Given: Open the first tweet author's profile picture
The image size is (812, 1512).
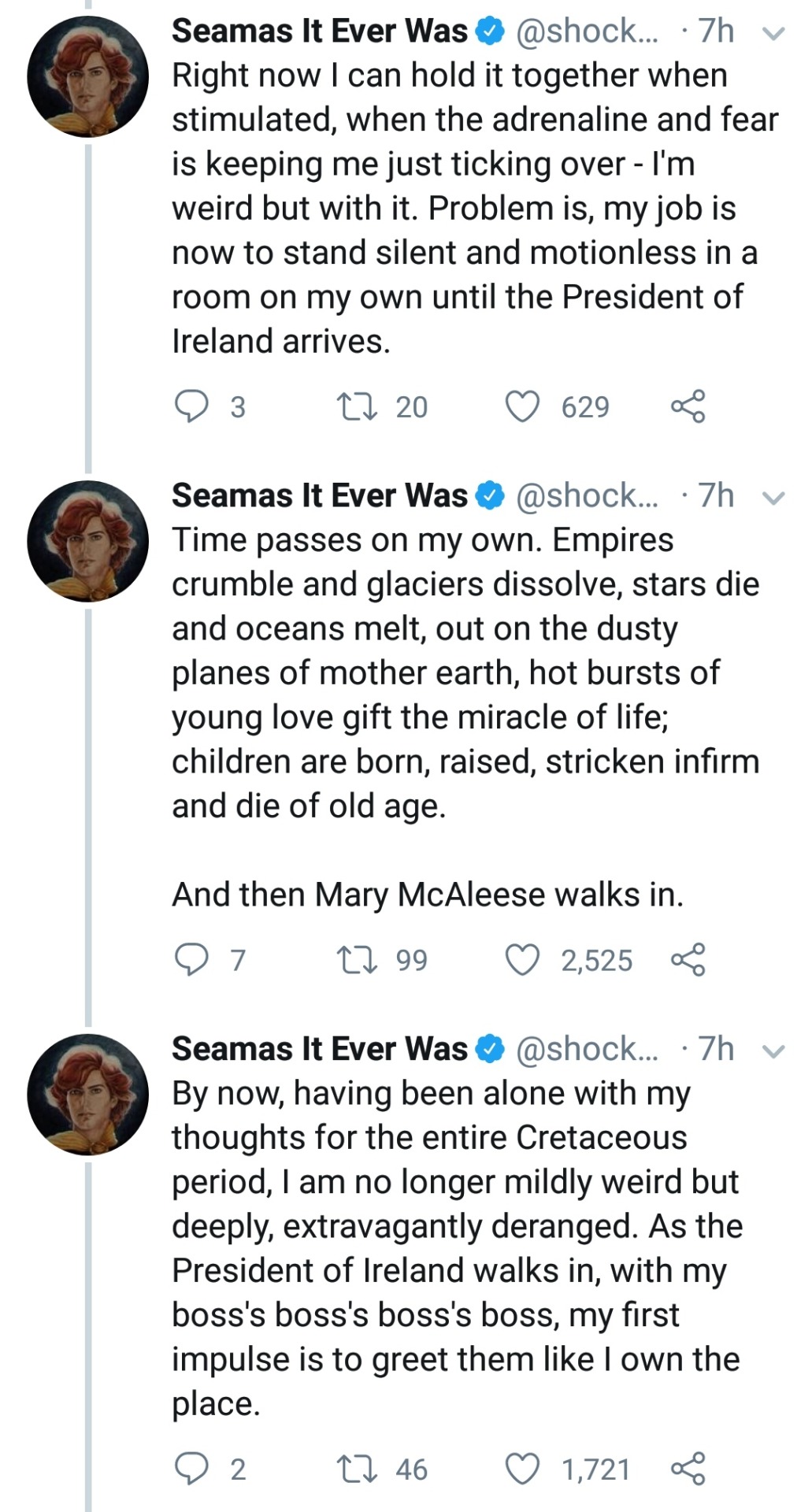Looking at the screenshot, I should 87,77.
